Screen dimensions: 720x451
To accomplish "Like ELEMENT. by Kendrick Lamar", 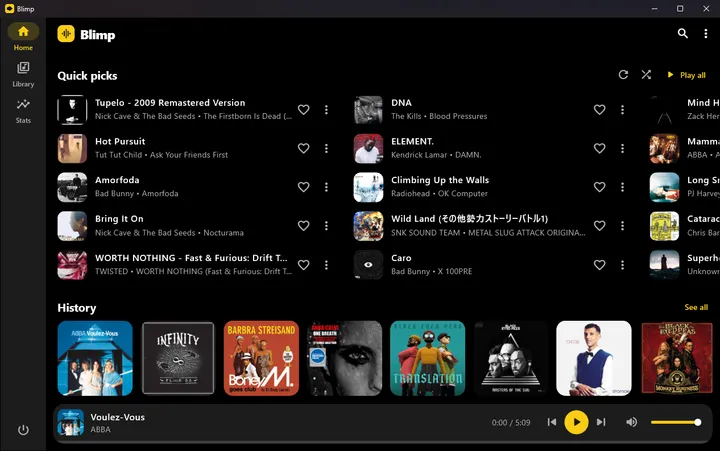I will tap(599, 148).
